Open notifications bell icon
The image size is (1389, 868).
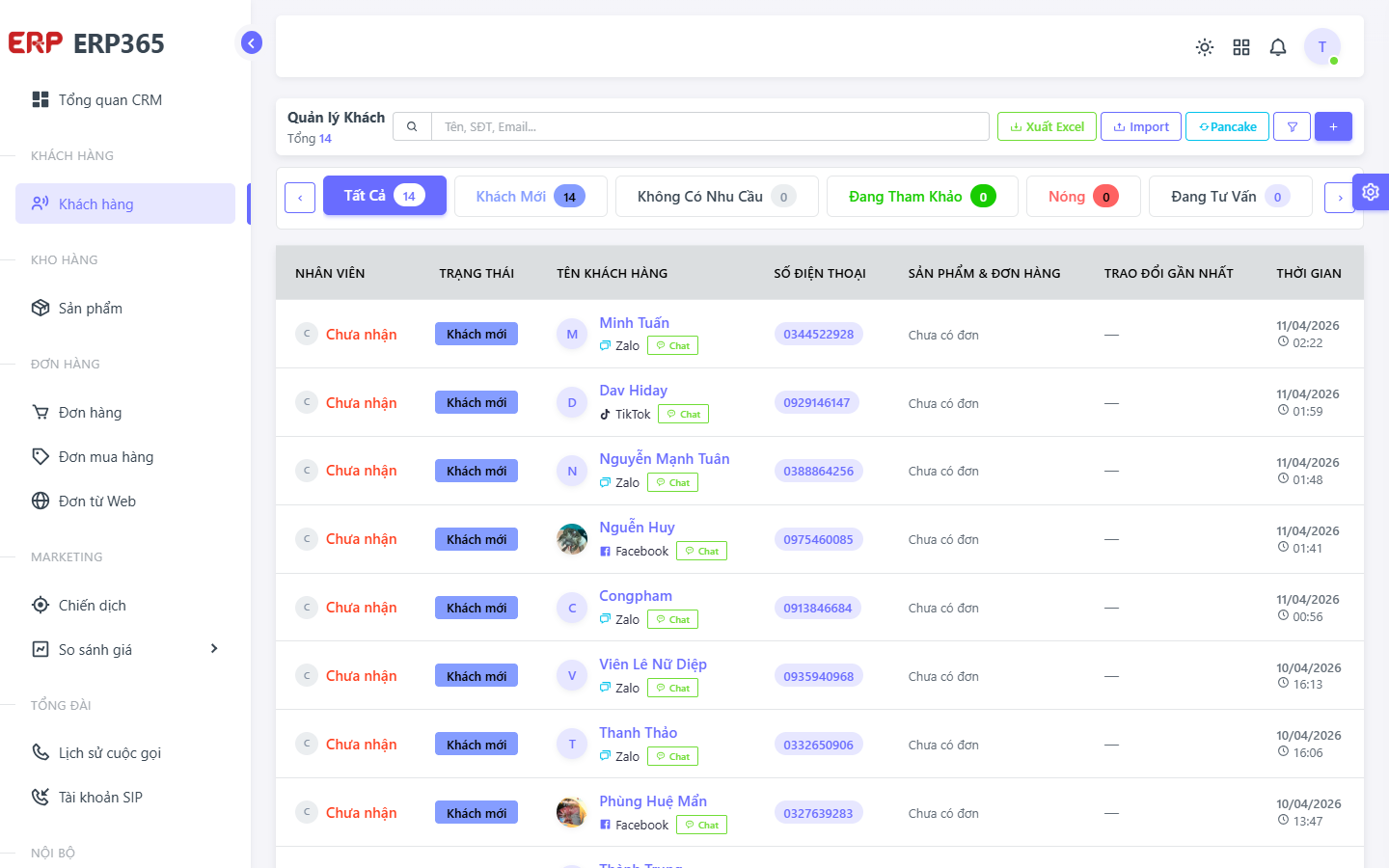(1278, 47)
